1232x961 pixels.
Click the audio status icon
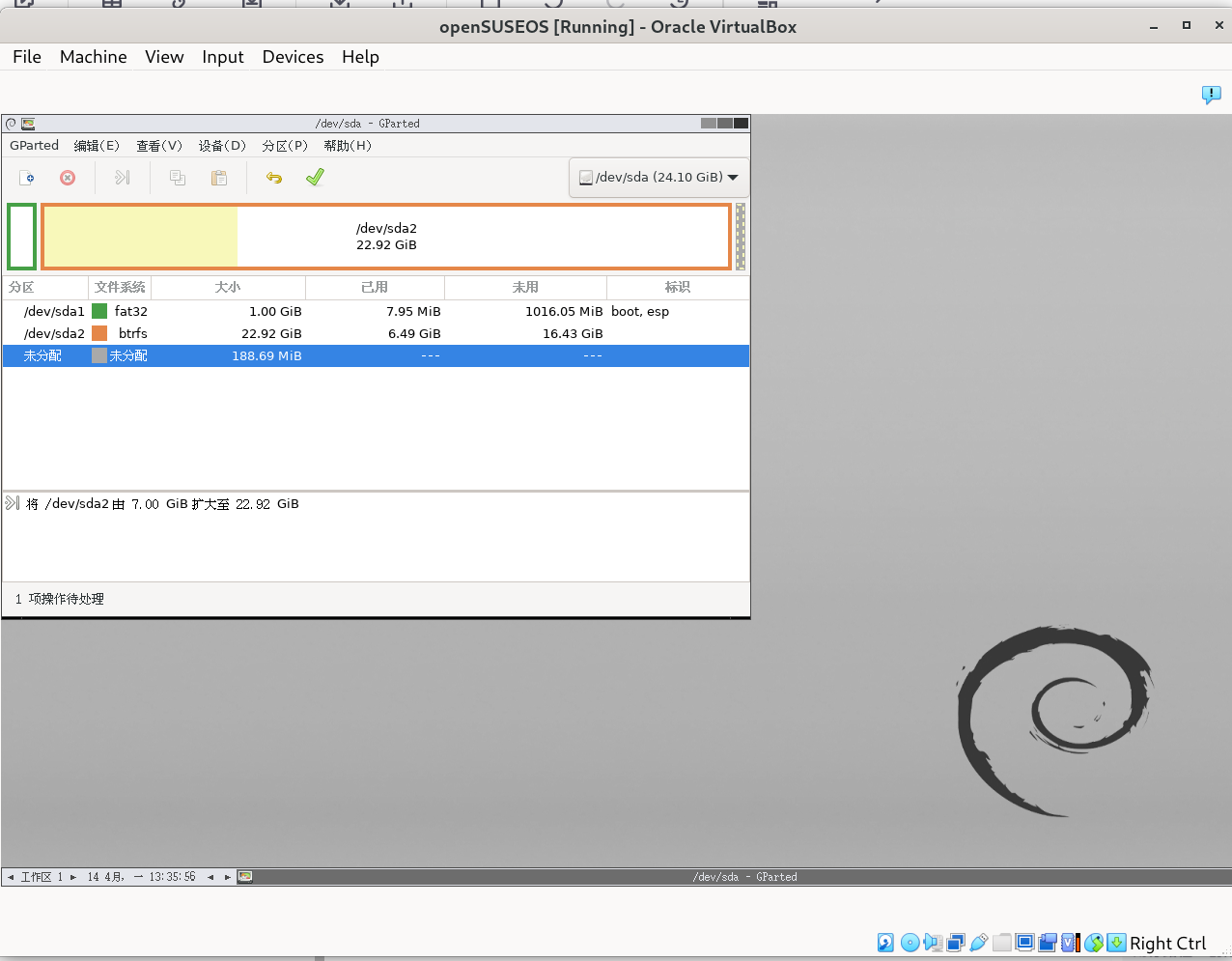pos(933,943)
